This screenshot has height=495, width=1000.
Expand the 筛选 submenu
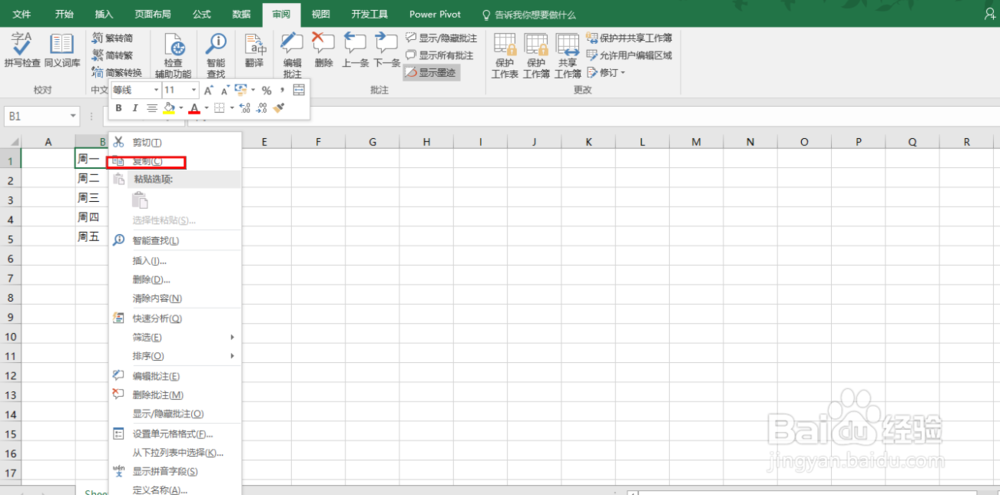coord(175,336)
